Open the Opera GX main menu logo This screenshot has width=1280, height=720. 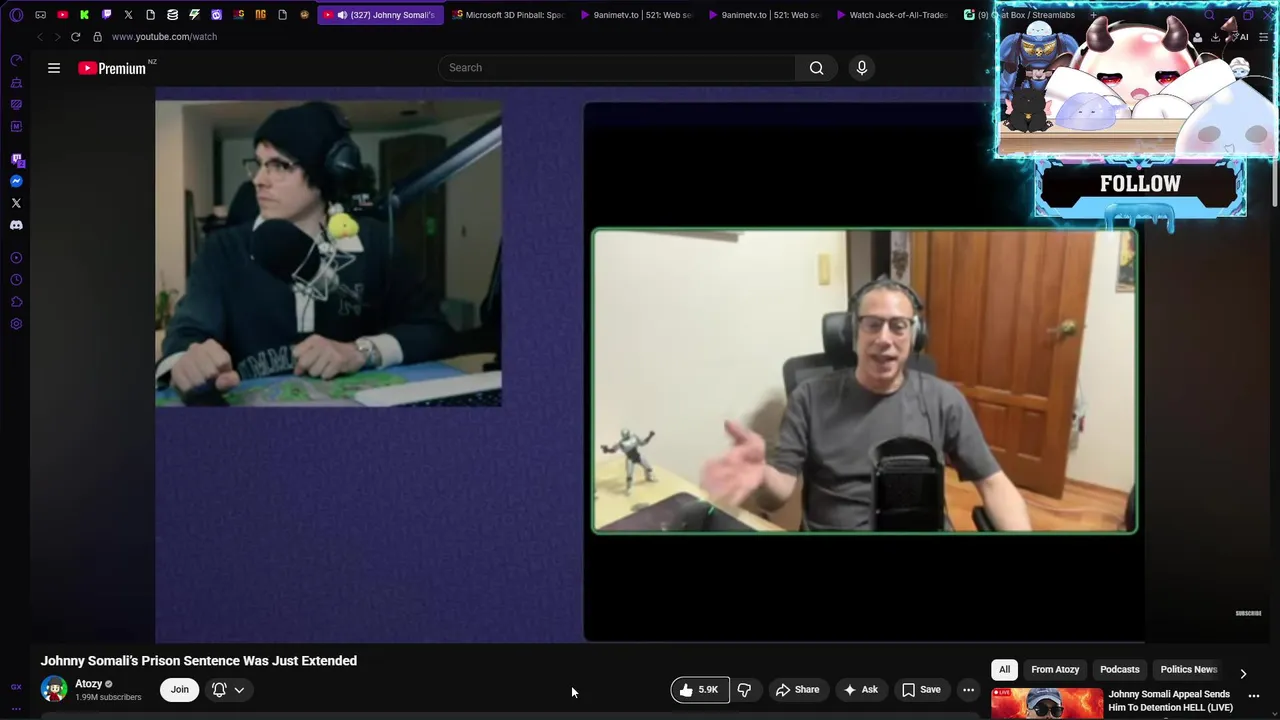(16, 15)
